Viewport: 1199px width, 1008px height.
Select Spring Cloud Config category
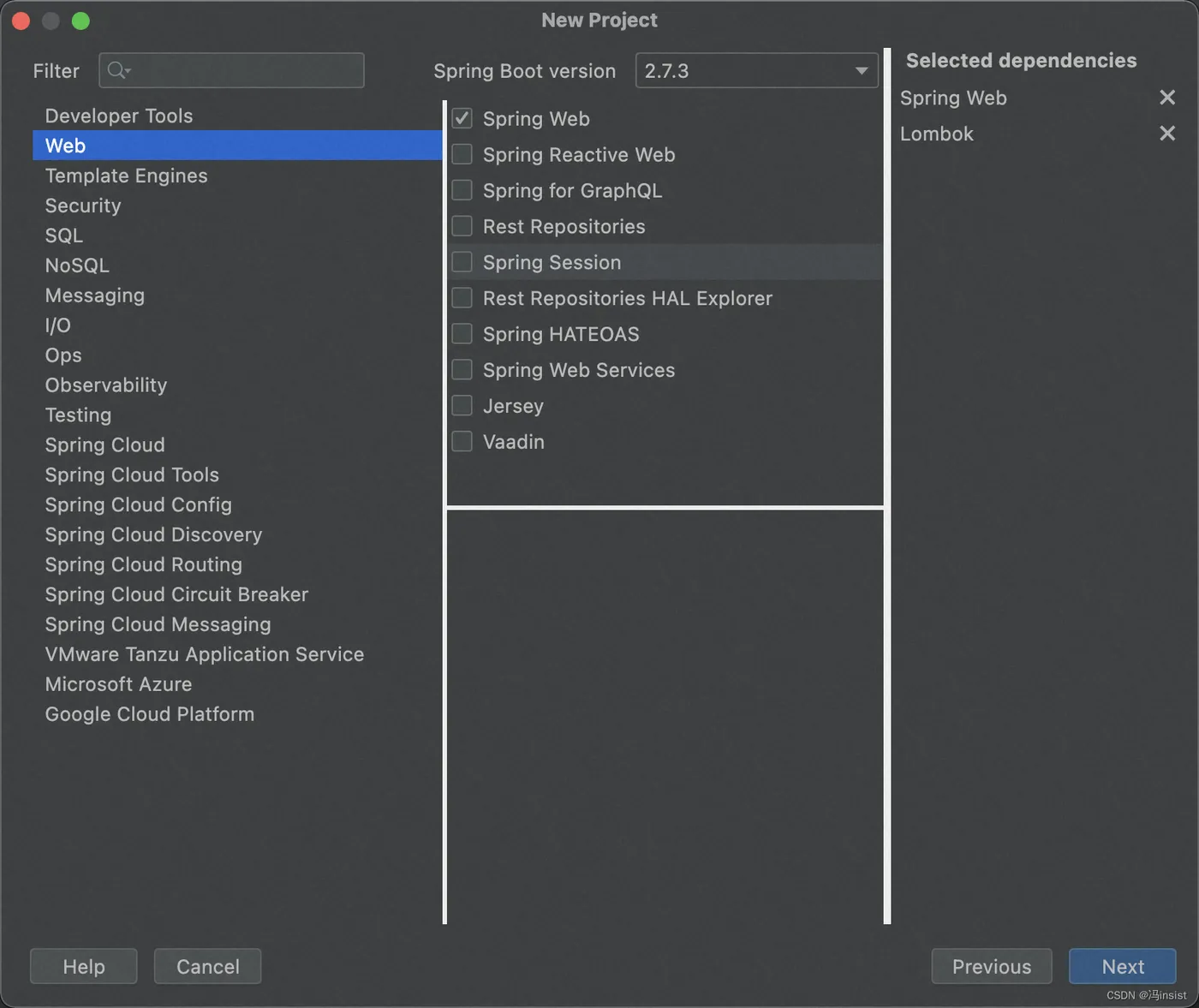click(237, 505)
